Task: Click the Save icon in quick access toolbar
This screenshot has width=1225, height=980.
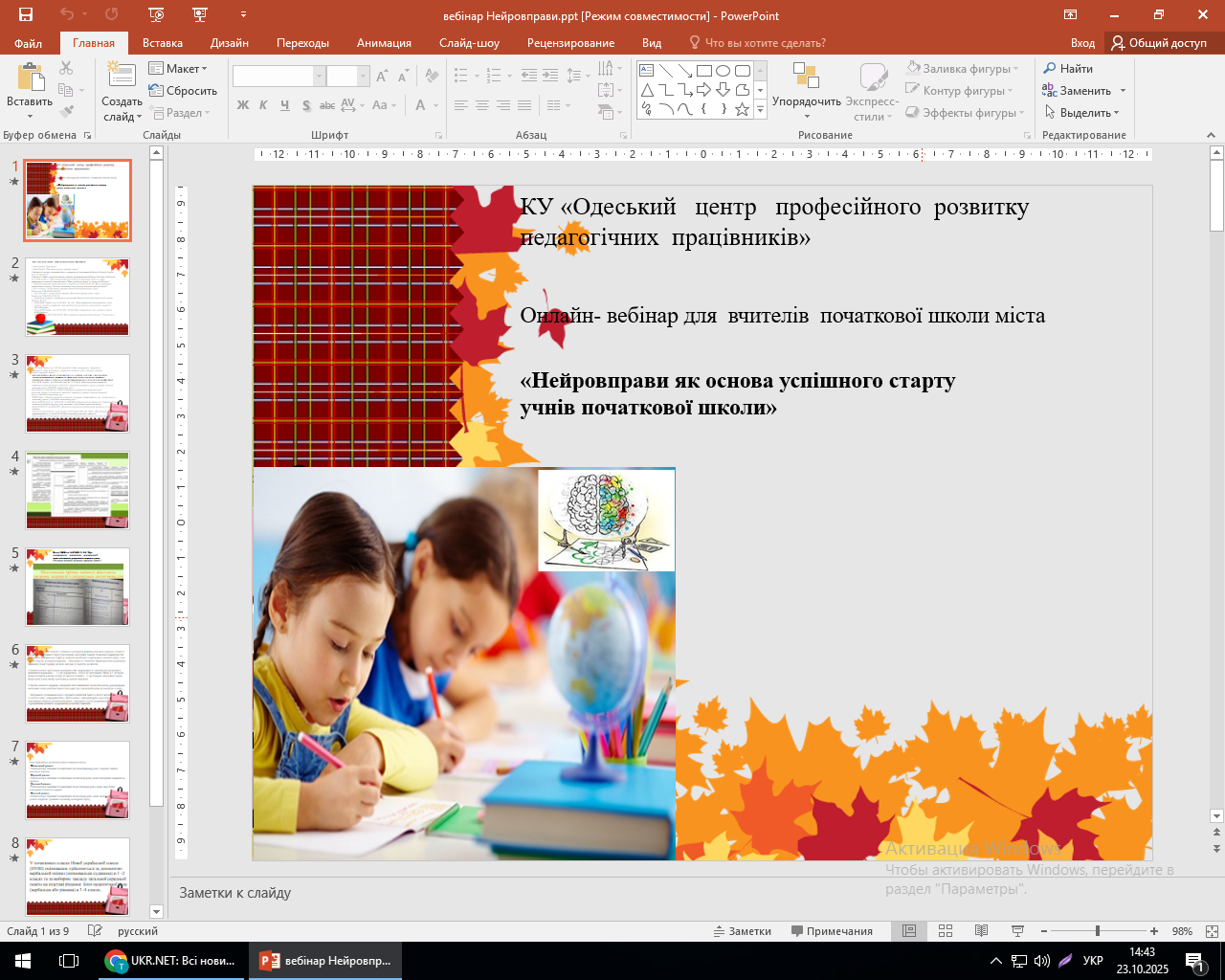Action: tap(26, 15)
